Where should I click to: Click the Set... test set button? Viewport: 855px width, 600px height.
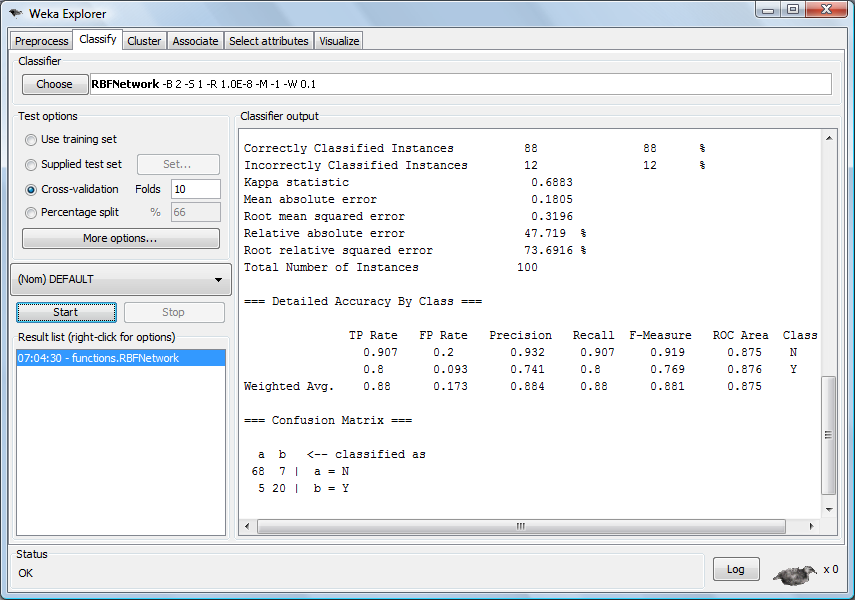(178, 164)
